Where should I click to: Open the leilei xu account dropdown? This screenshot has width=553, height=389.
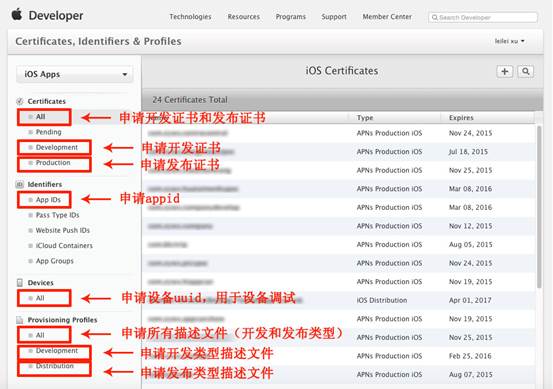[x=509, y=41]
